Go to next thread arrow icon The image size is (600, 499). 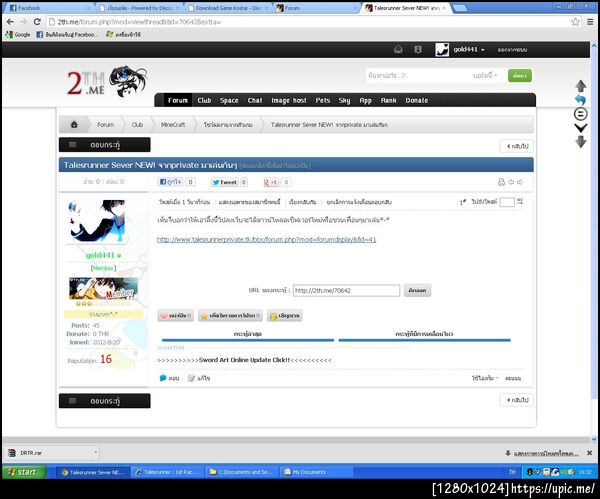pos(520,182)
